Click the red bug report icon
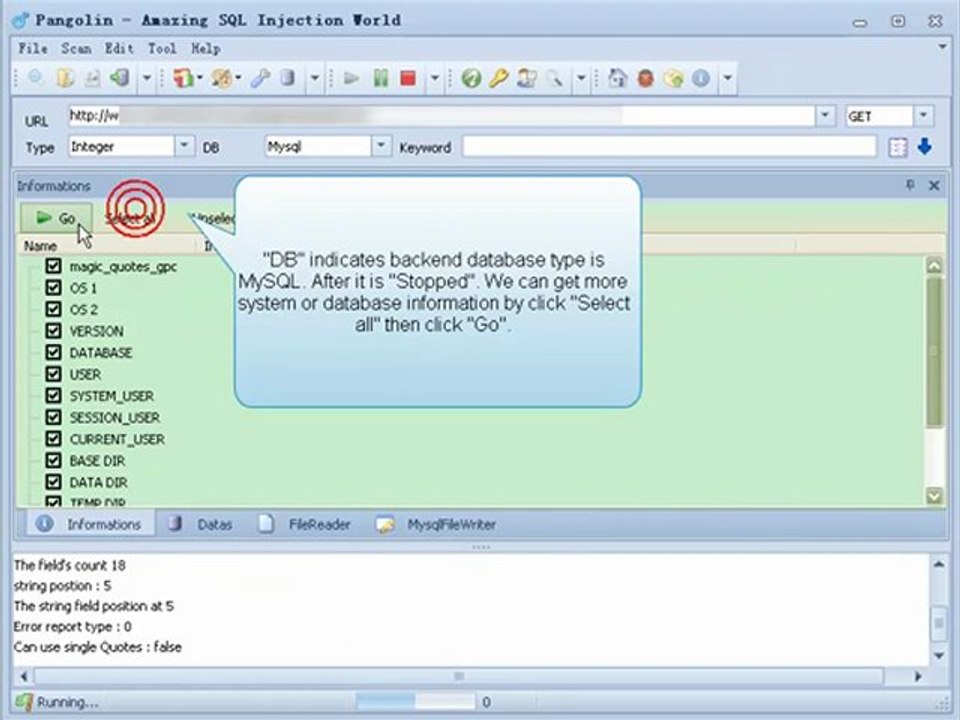 [x=645, y=78]
